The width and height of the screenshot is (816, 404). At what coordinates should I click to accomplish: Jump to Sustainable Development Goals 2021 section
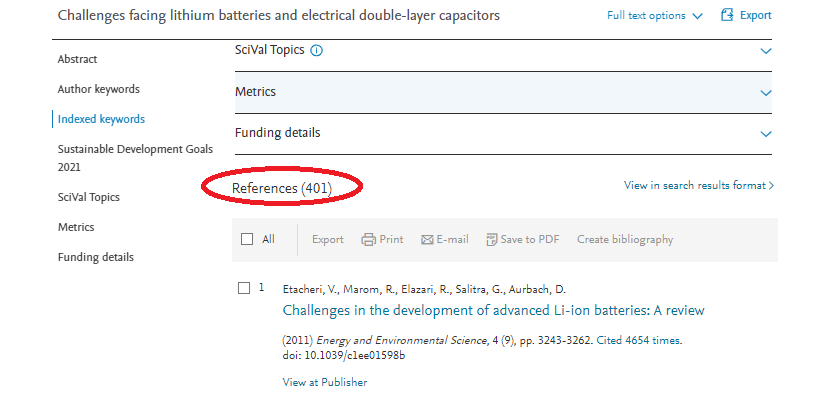(135, 158)
